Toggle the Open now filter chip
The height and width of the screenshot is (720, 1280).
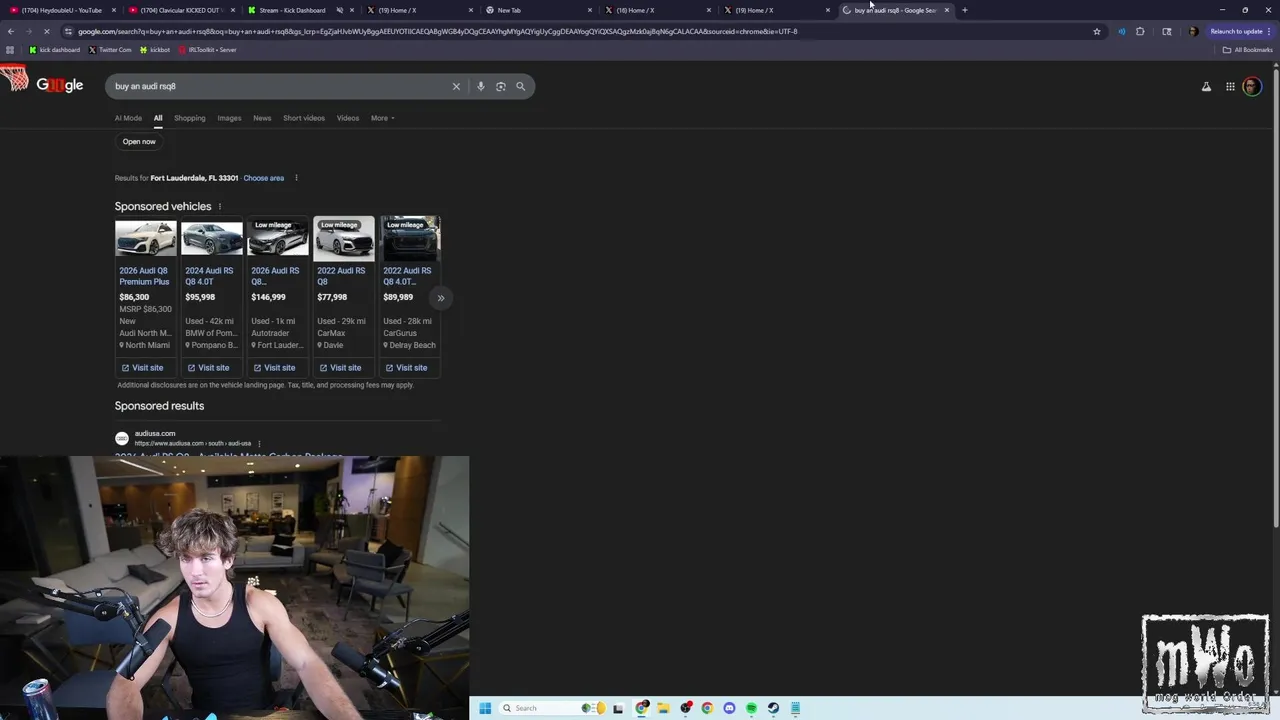tap(139, 142)
